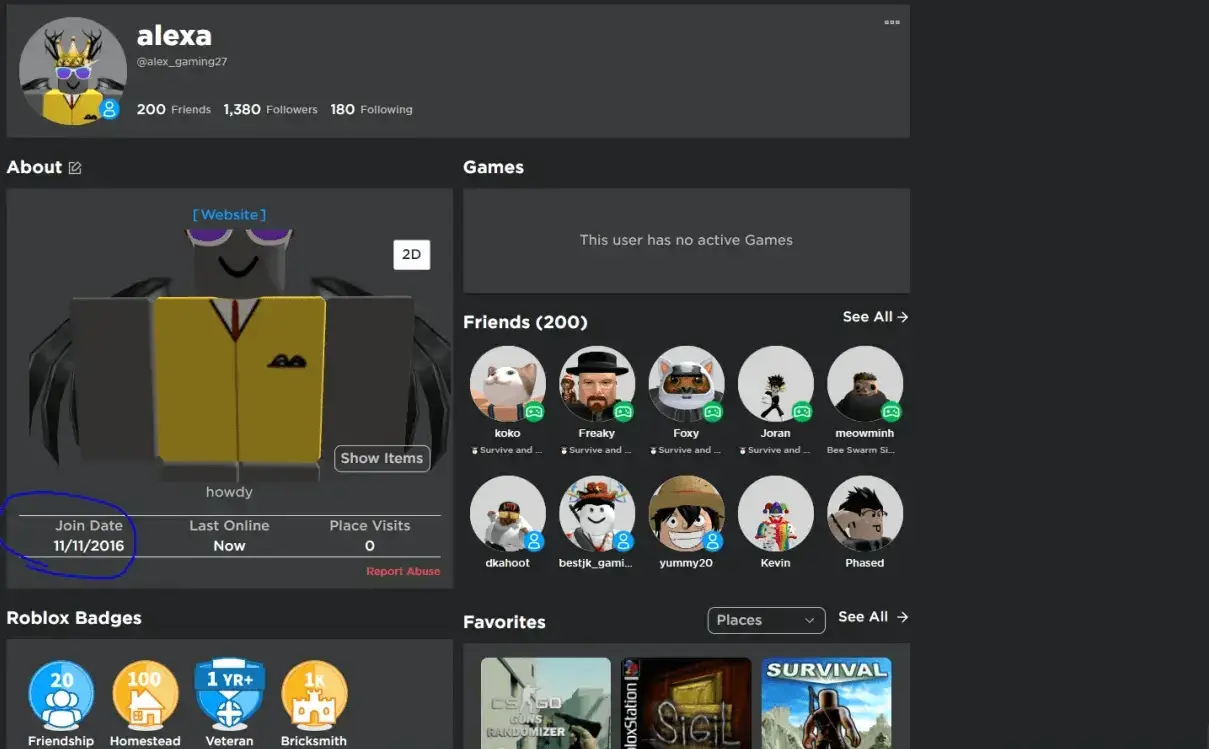Image resolution: width=1209 pixels, height=749 pixels.
Task: Click the in-game status icon on koko
Action: tap(534, 411)
